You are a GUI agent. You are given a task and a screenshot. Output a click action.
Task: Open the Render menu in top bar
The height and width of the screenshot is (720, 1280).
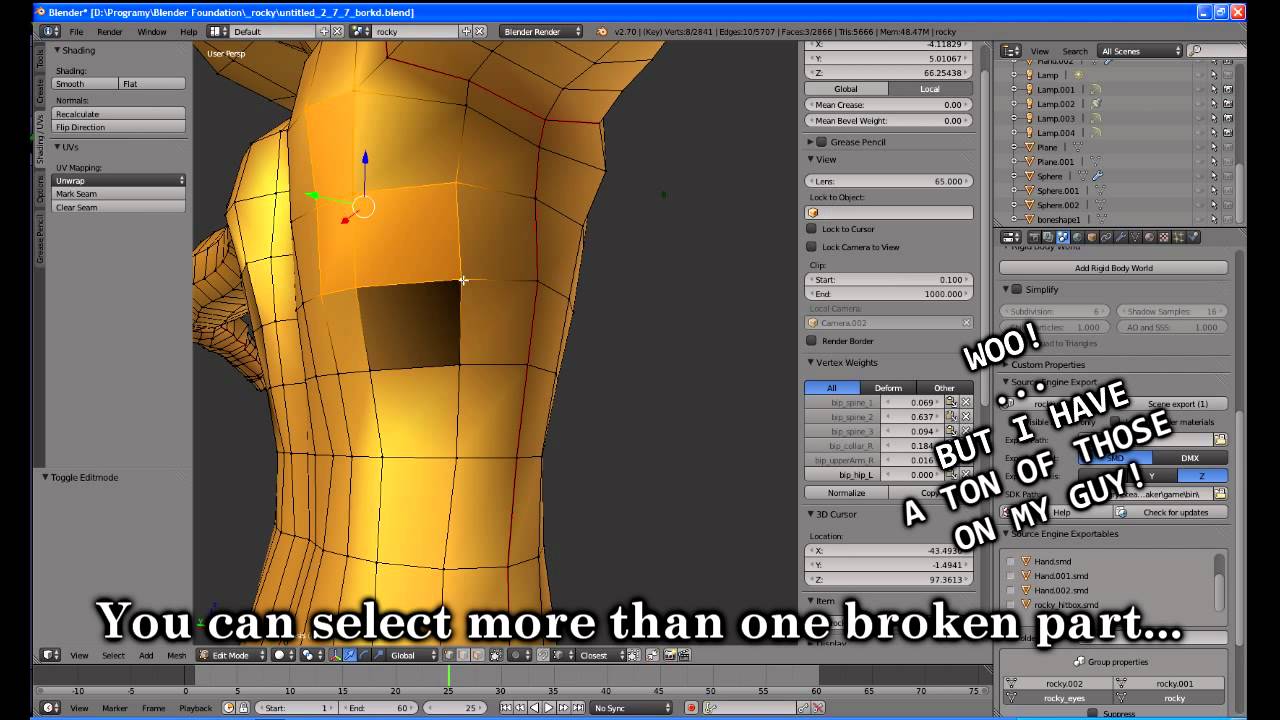pyautogui.click(x=110, y=31)
